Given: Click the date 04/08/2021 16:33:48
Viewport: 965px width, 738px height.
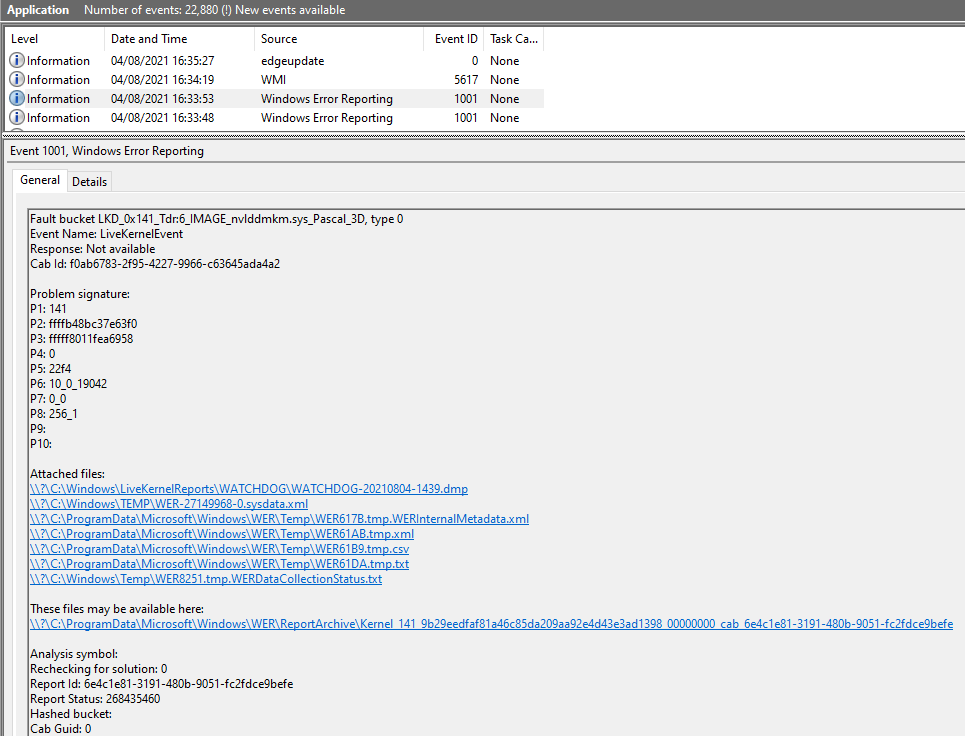Looking at the screenshot, I should (x=162, y=118).
